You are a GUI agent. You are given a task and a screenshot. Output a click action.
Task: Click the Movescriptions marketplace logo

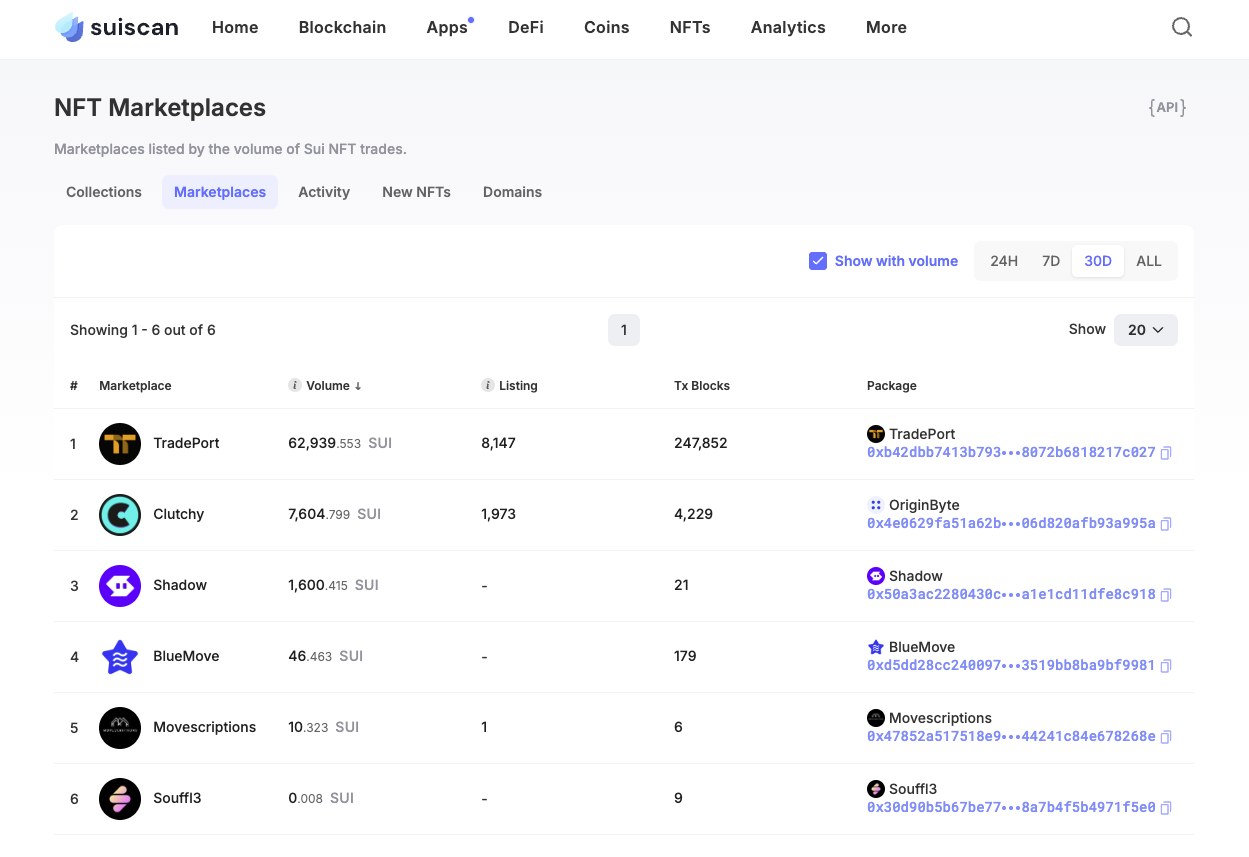tap(120, 728)
